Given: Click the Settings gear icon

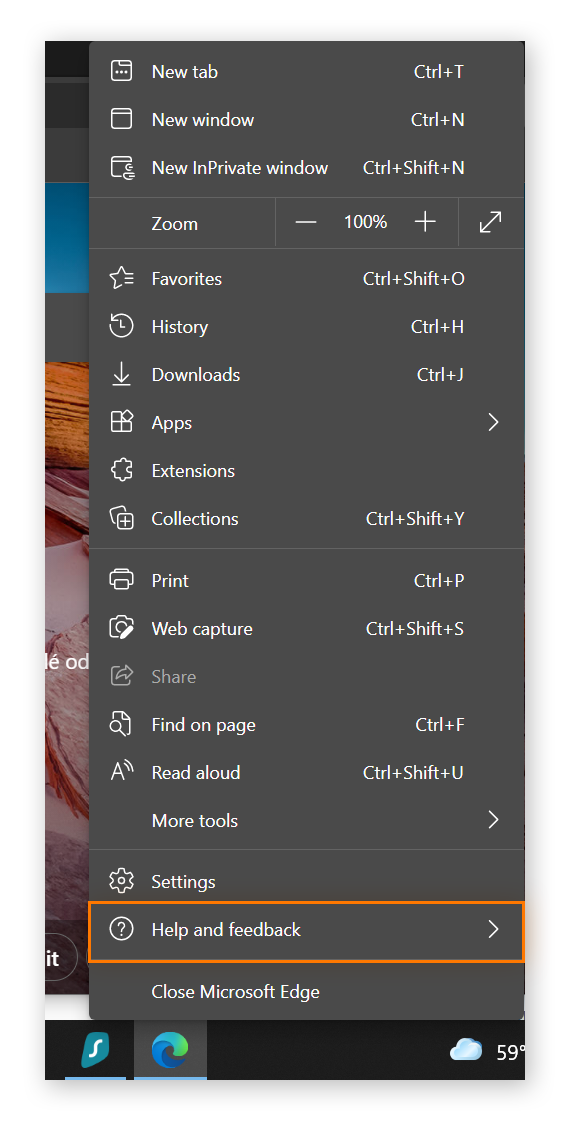Looking at the screenshot, I should pyautogui.click(x=121, y=881).
